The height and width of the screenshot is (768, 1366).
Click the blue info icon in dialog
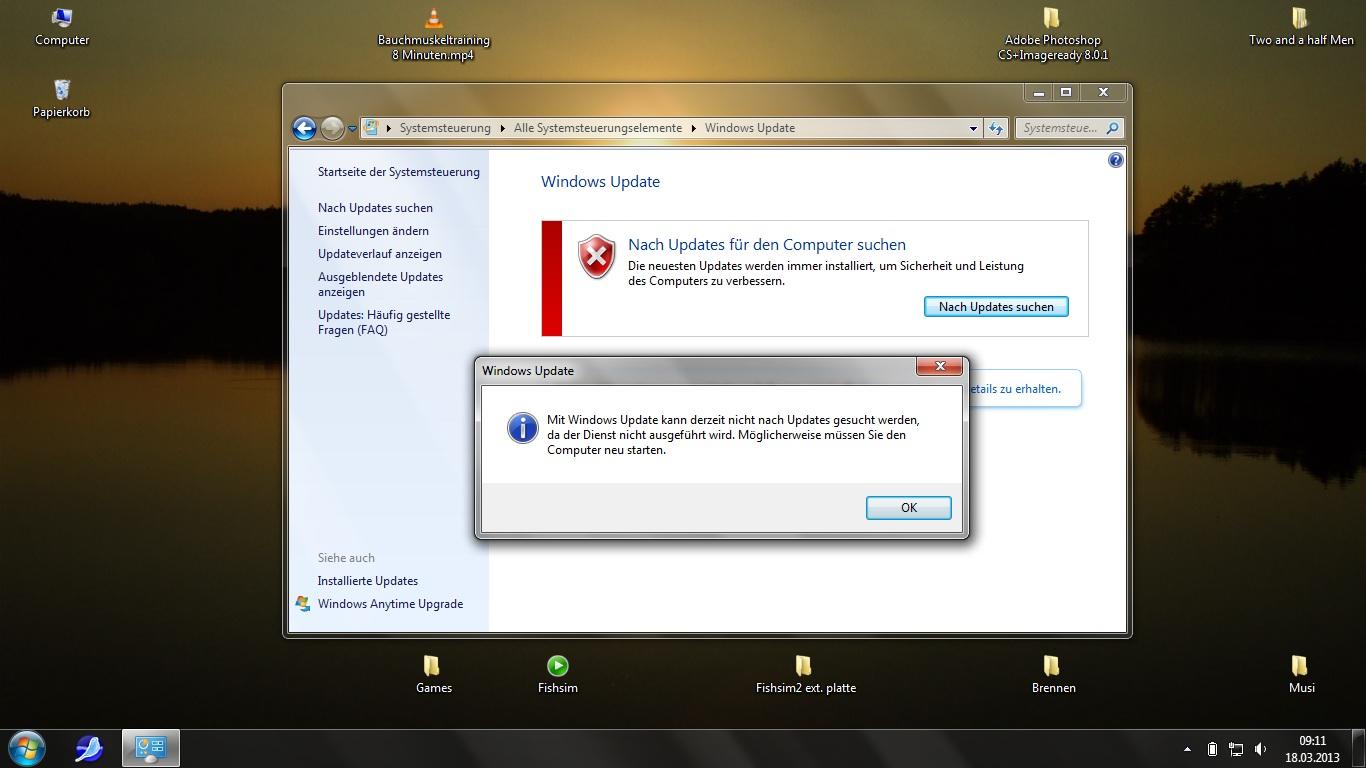click(522, 428)
